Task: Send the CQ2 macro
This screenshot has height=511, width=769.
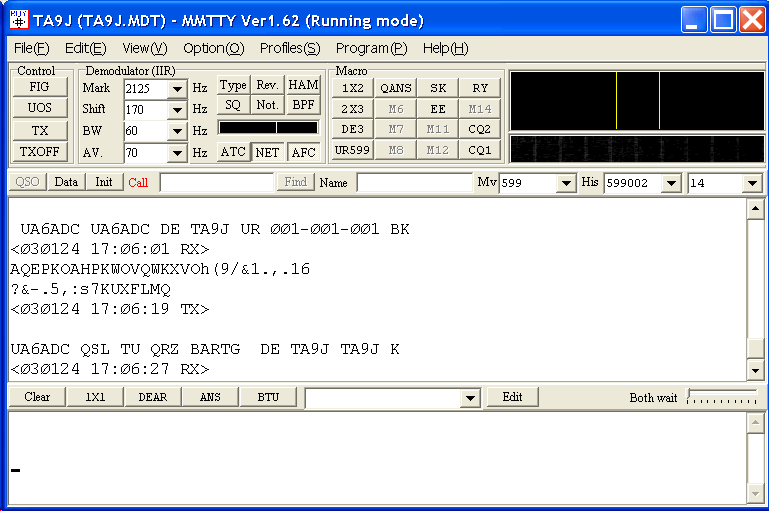Action: coord(480,129)
